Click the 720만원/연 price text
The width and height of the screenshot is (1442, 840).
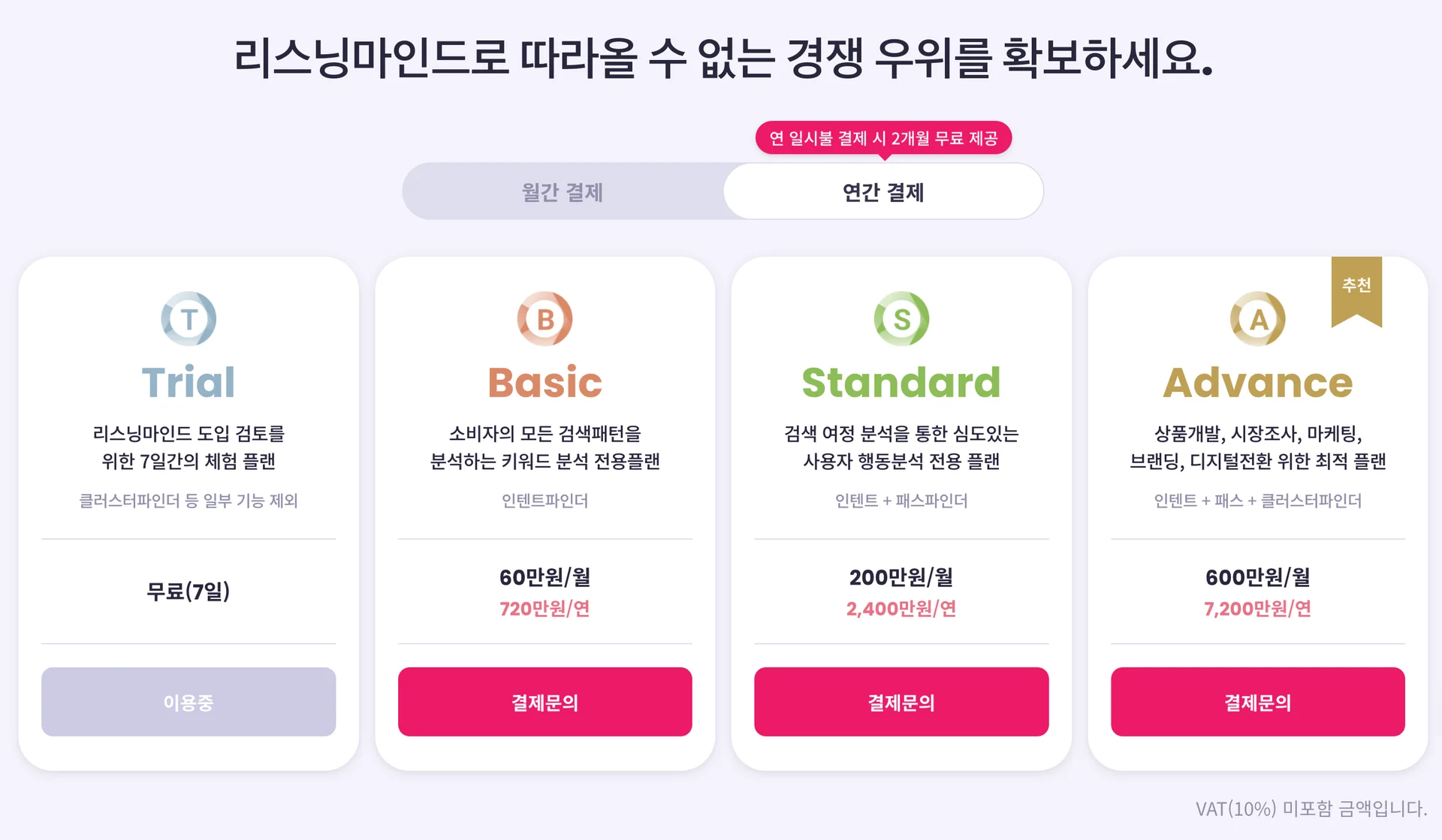(545, 610)
